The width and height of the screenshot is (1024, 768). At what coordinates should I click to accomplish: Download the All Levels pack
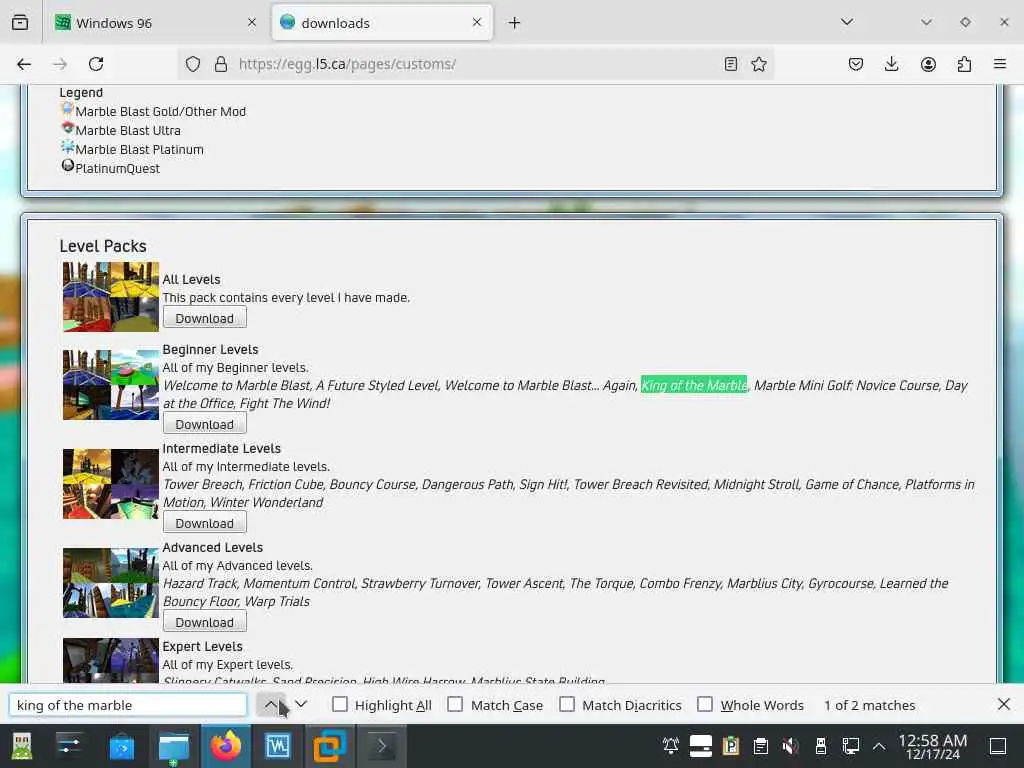point(204,318)
